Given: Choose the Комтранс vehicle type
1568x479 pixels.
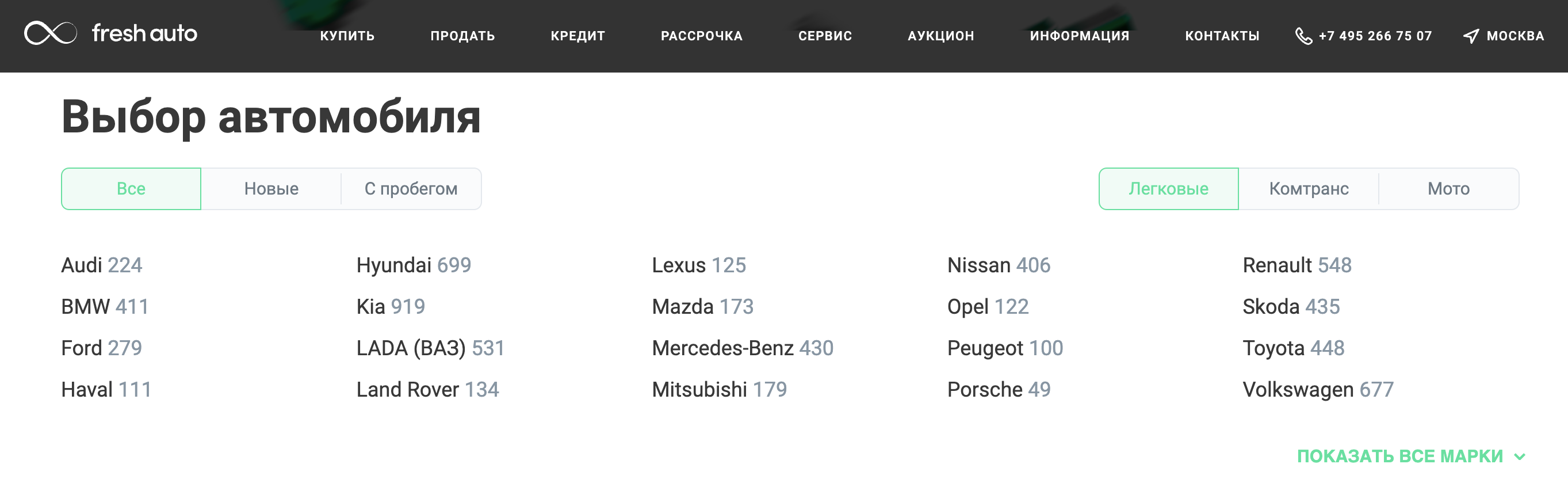Looking at the screenshot, I should click(1309, 189).
